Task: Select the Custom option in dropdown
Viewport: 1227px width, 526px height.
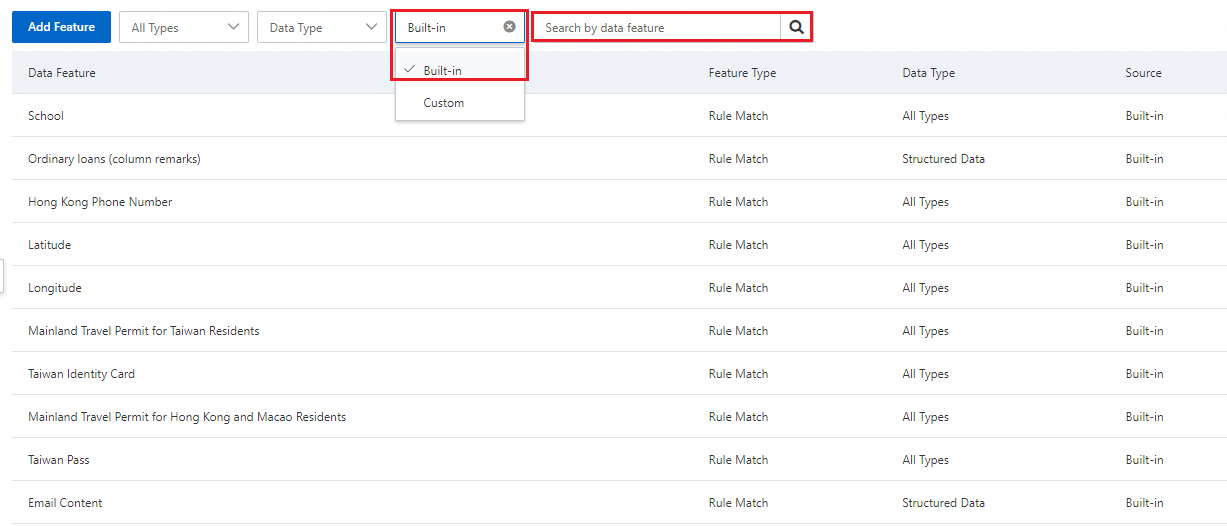Action: (x=444, y=103)
